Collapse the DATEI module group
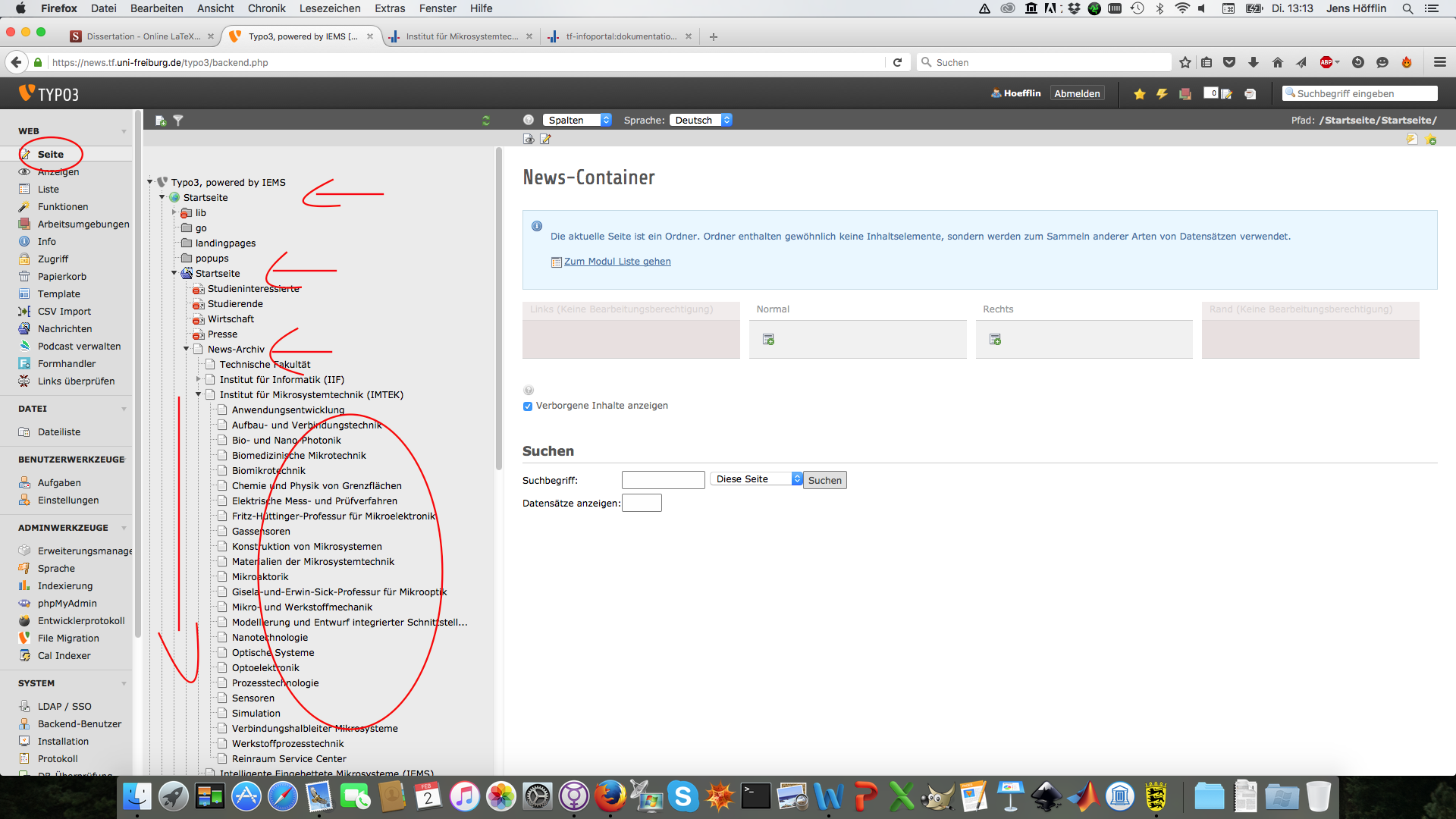The image size is (1456, 819). (124, 409)
